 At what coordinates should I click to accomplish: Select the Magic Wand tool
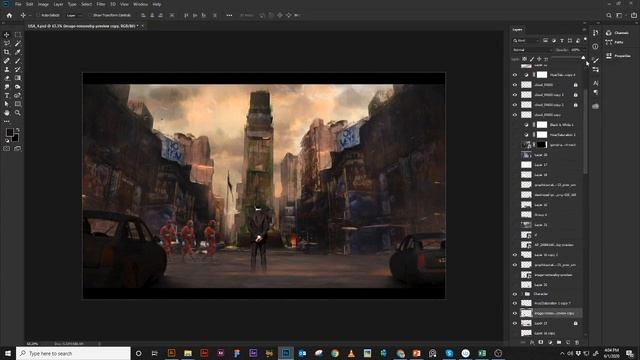pyautogui.click(x=18, y=44)
